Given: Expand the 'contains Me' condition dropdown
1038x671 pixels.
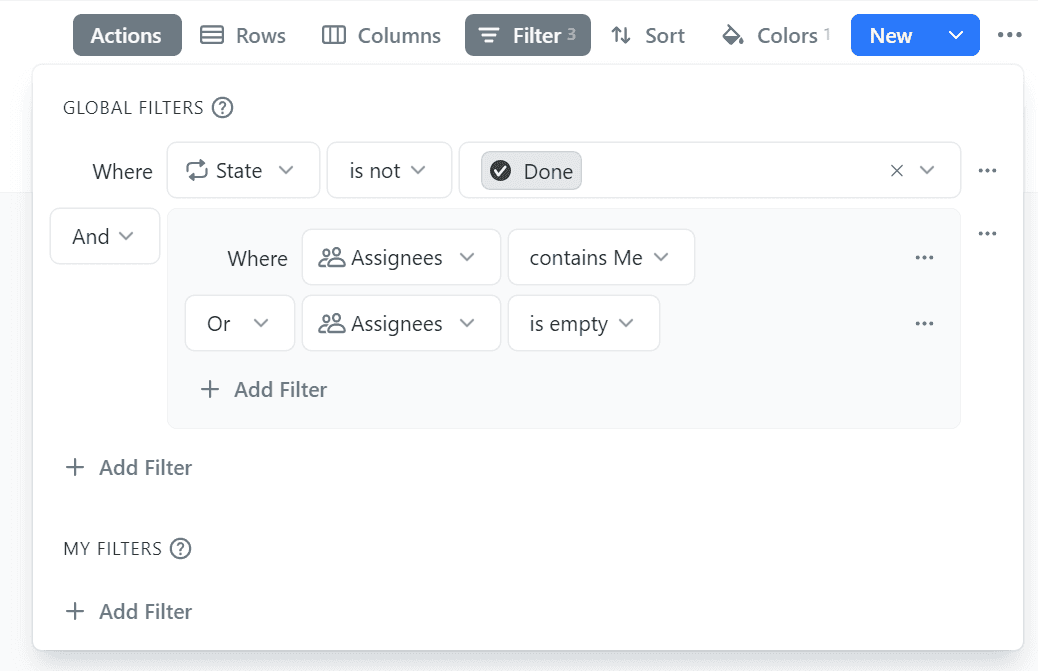Looking at the screenshot, I should [x=600, y=257].
